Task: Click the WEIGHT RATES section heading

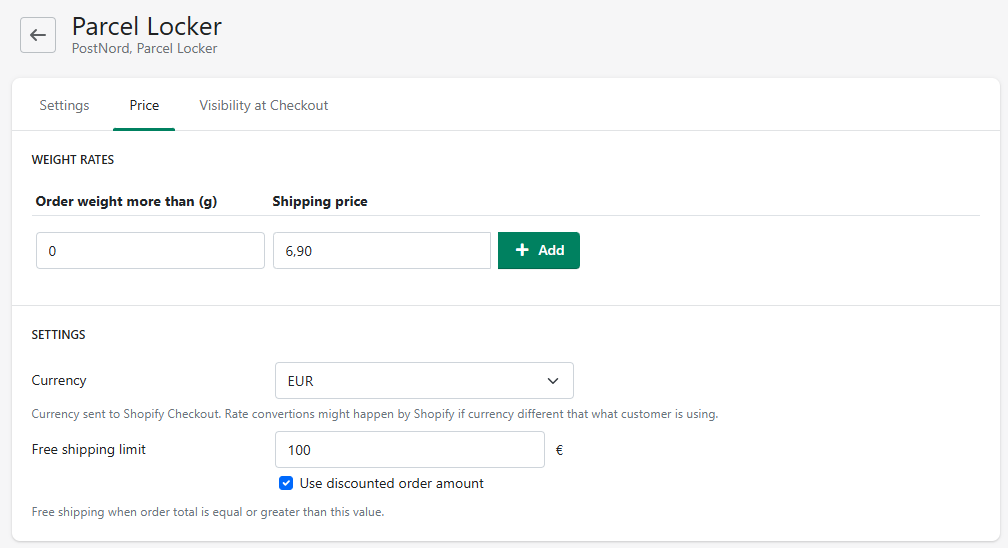Action: pos(73,159)
